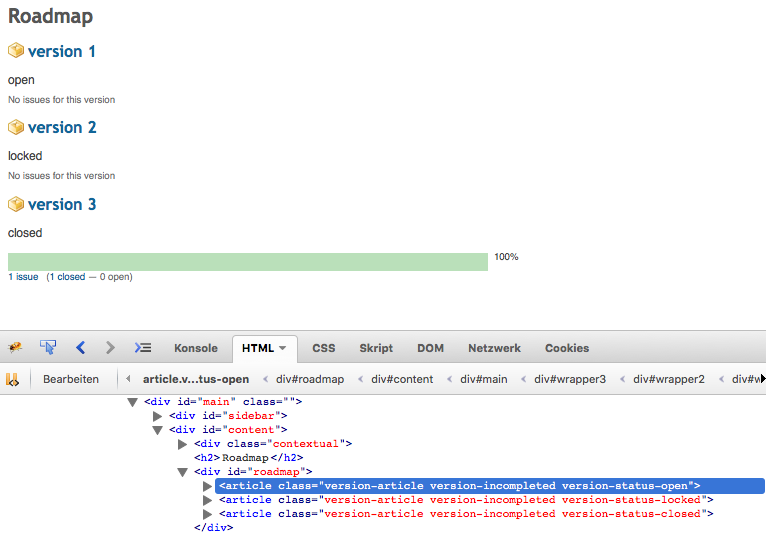Screen dimensions: 766x537
Task: Expand the version-status-locked article node
Action: coord(208,500)
